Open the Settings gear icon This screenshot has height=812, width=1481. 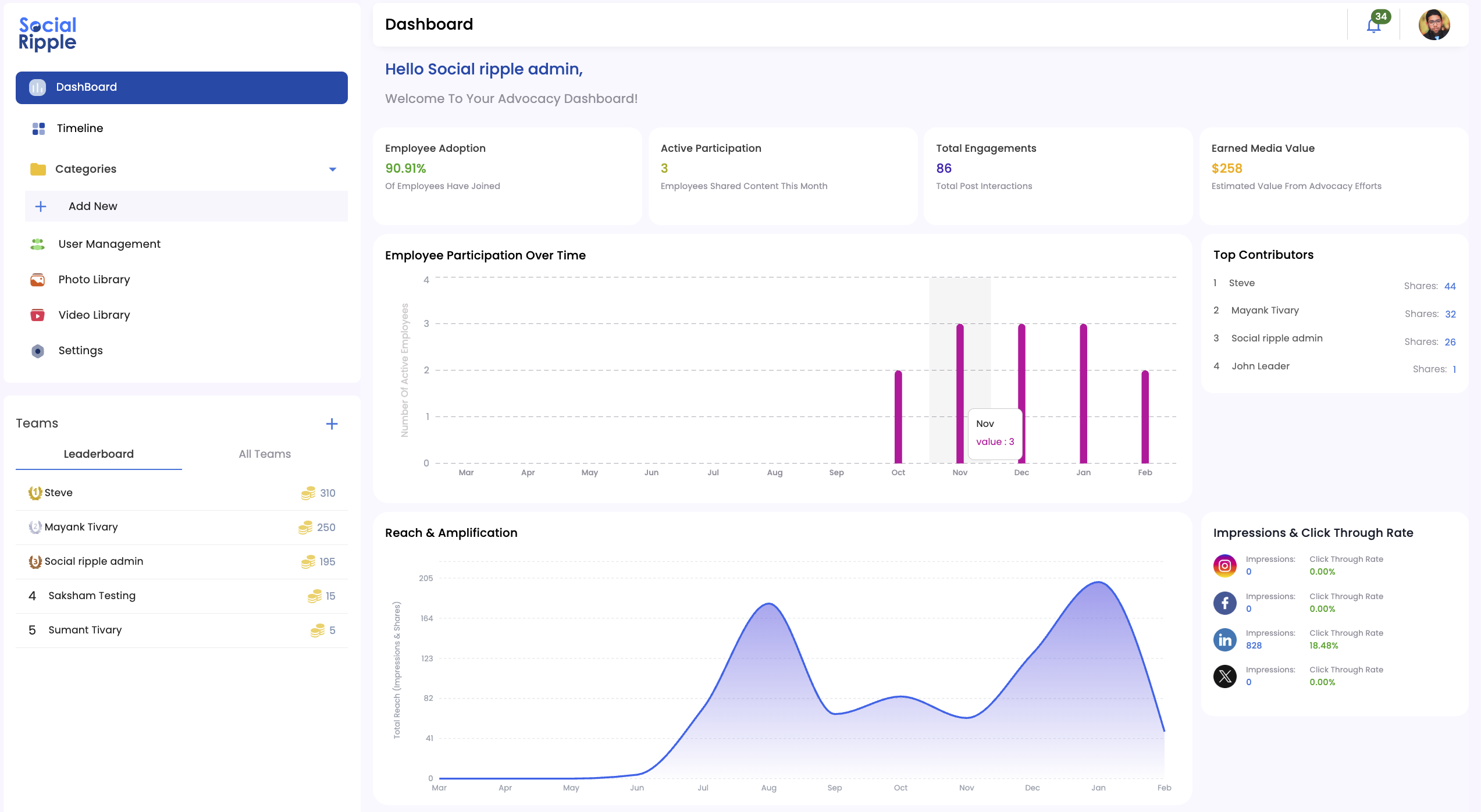click(x=37, y=351)
